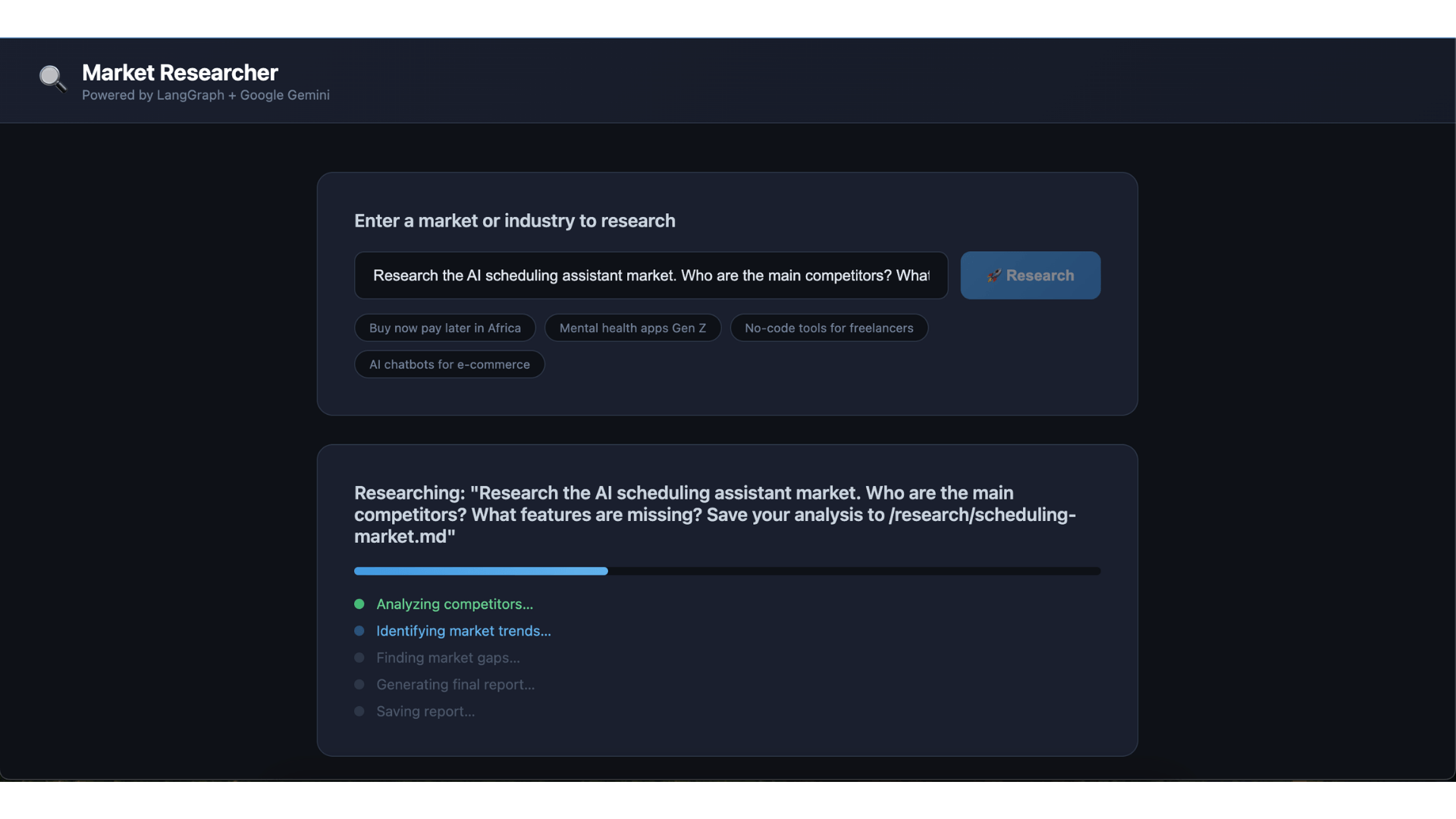Click the status dot beside Finding market gaps
The height and width of the screenshot is (819, 1456).
click(x=359, y=657)
